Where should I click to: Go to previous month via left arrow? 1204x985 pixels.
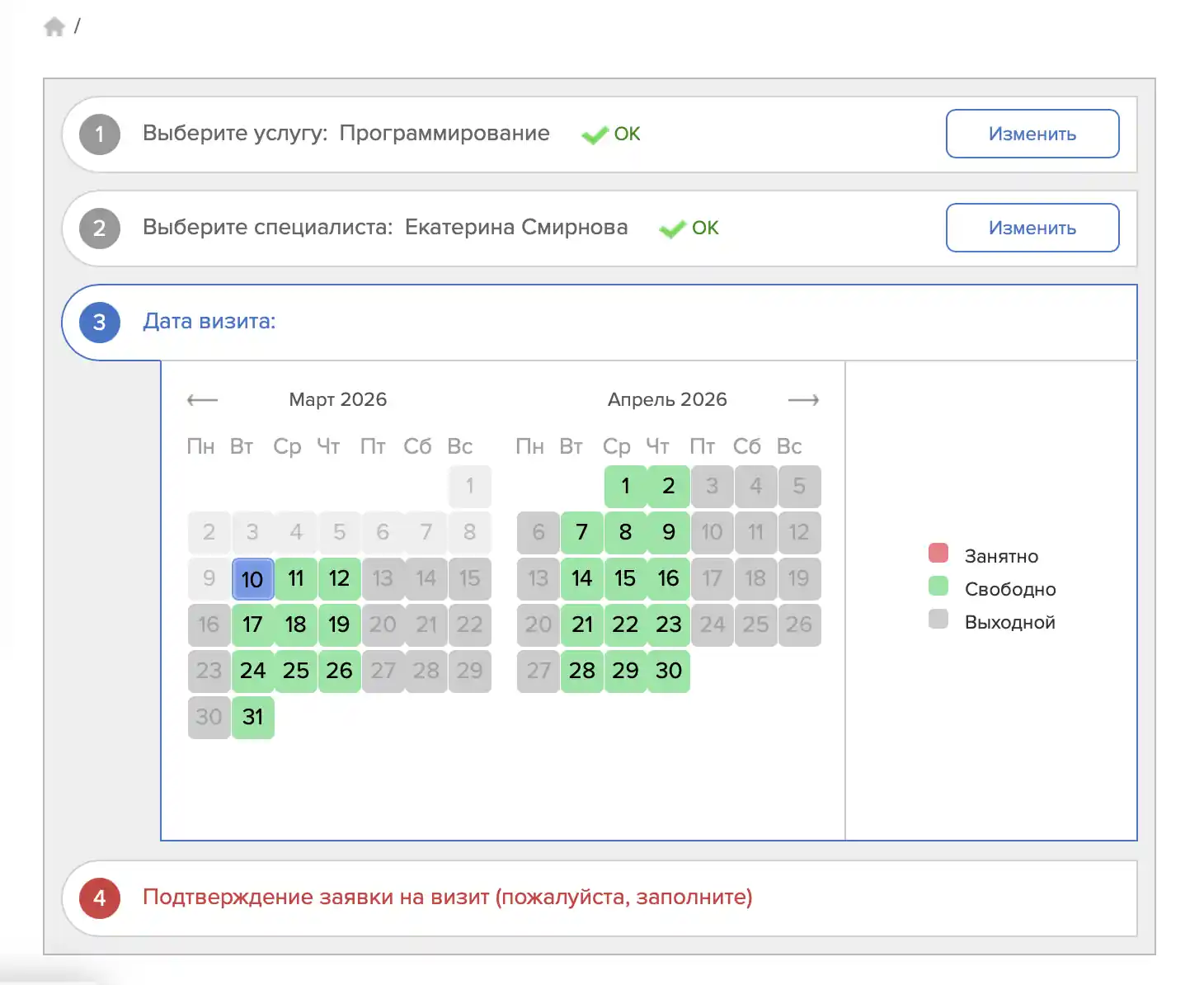point(200,399)
